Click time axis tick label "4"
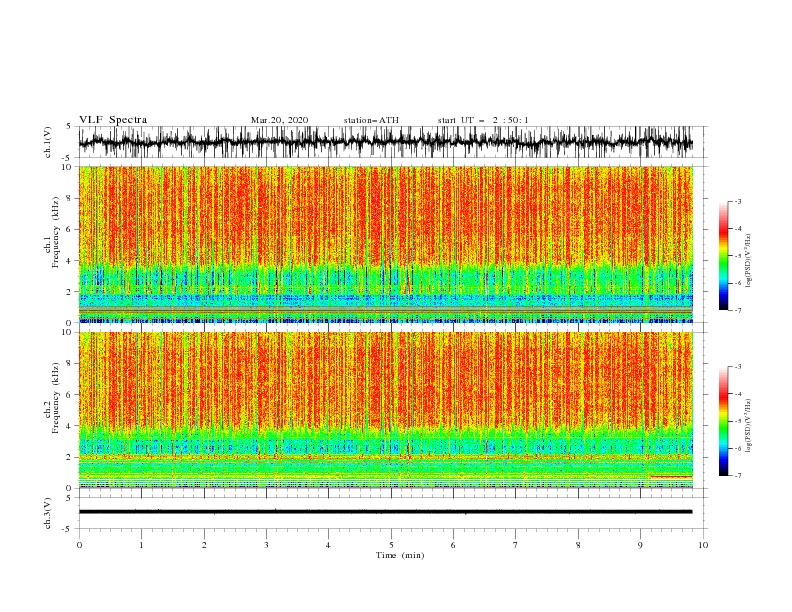 [x=328, y=545]
